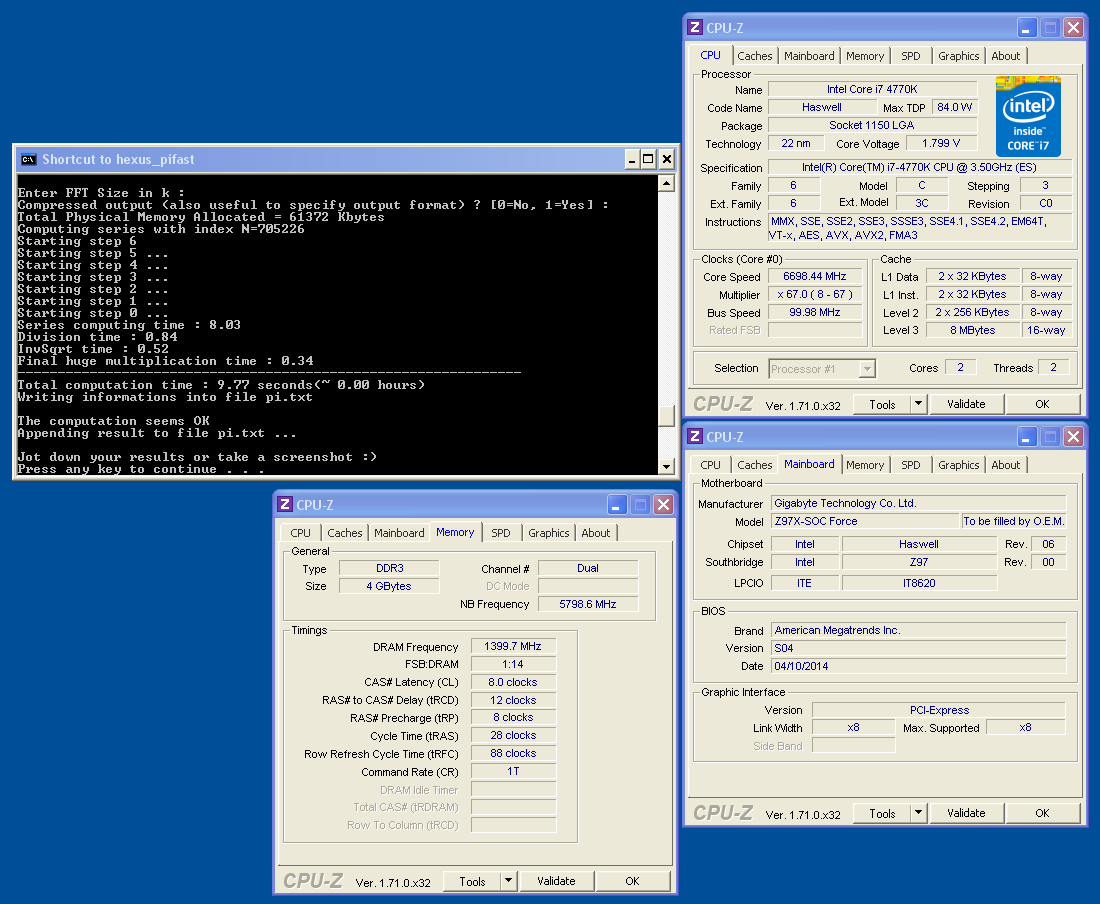Click the Core Voltage 1.799 V value
The image size is (1100, 904).
click(x=941, y=143)
